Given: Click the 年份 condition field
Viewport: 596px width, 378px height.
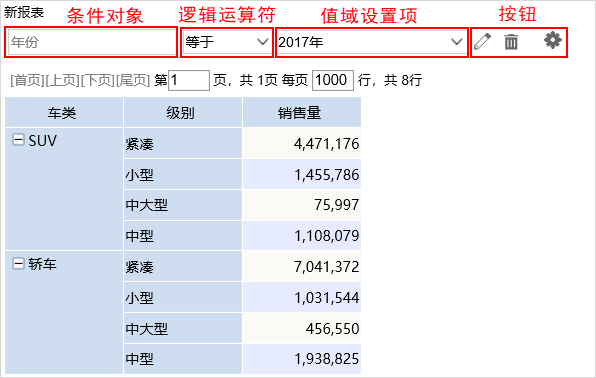Looking at the screenshot, I should tap(91, 42).
